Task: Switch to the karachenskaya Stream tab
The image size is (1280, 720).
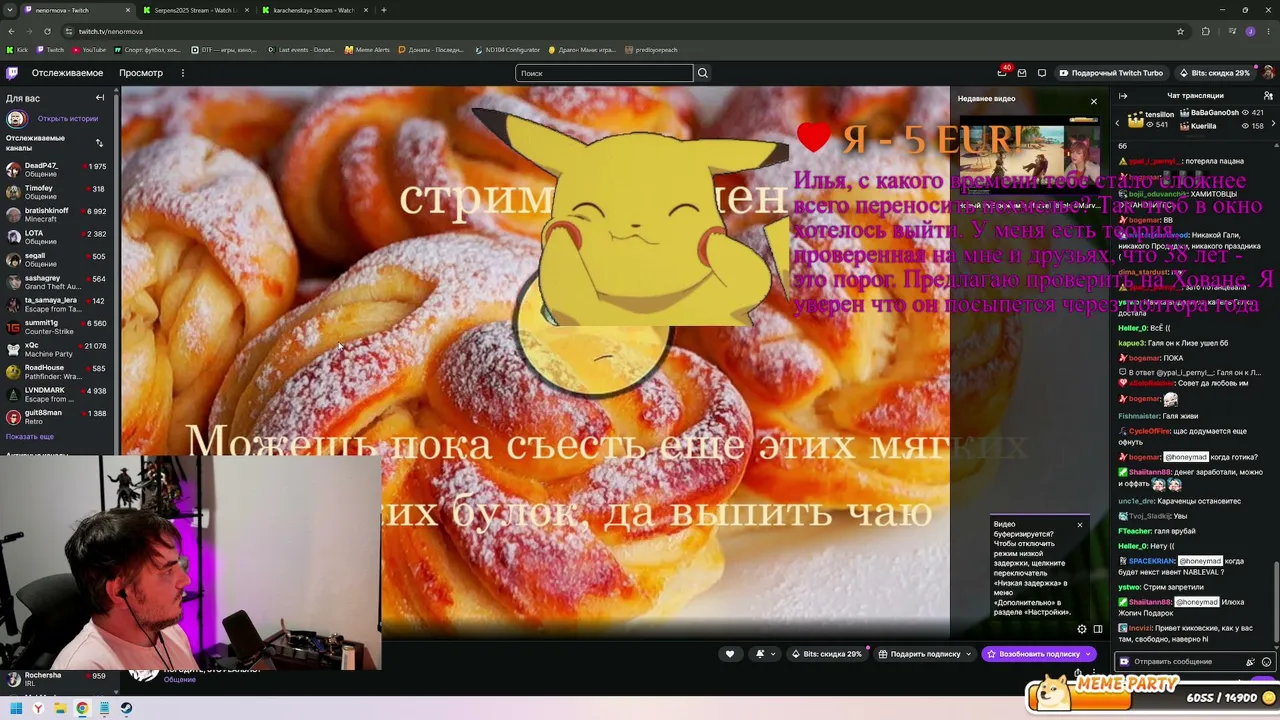Action: pos(313,10)
